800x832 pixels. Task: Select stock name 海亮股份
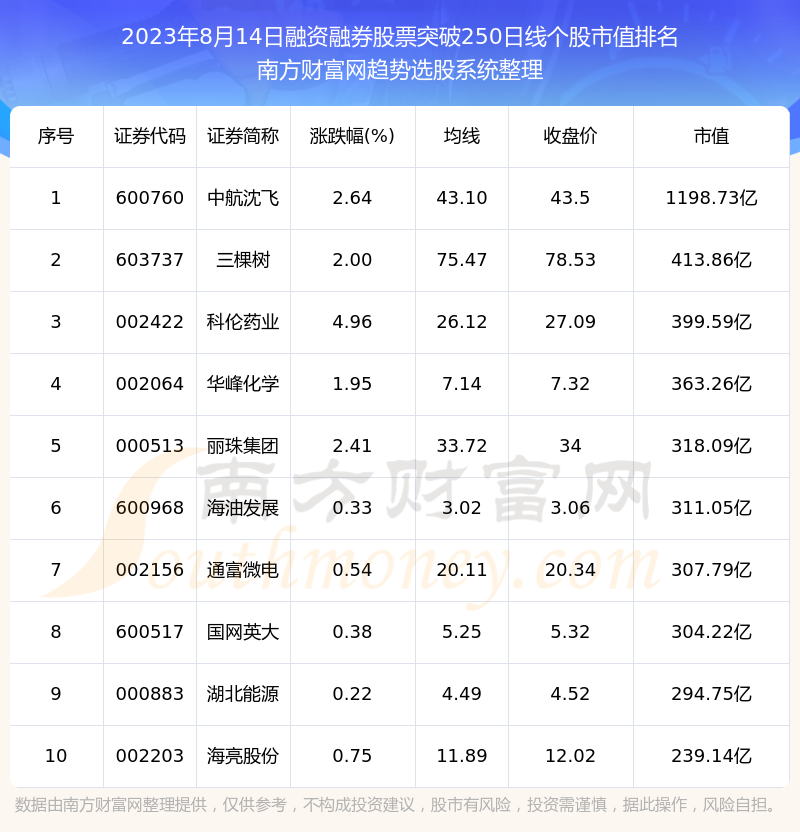point(243,756)
